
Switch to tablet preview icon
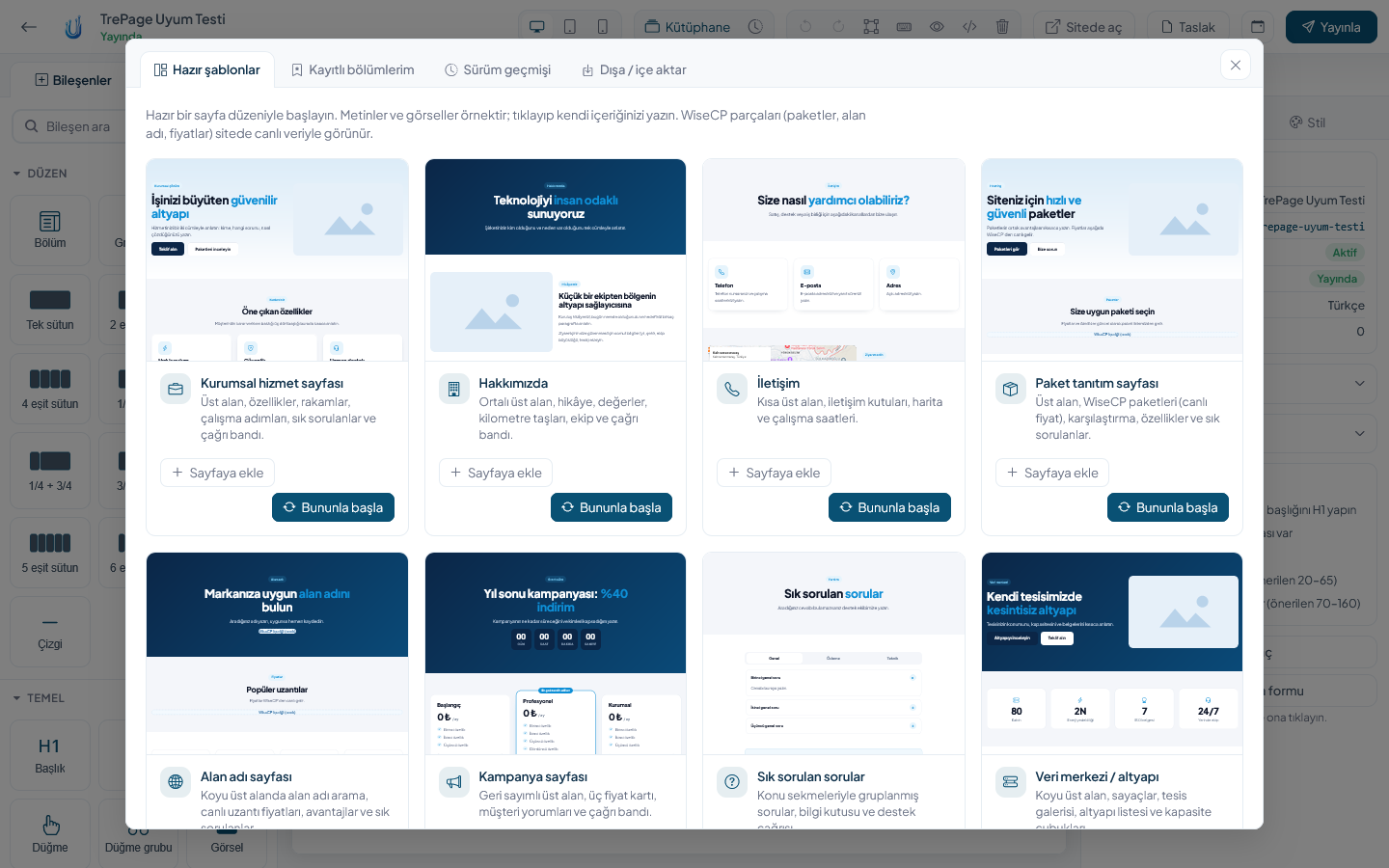tap(570, 27)
